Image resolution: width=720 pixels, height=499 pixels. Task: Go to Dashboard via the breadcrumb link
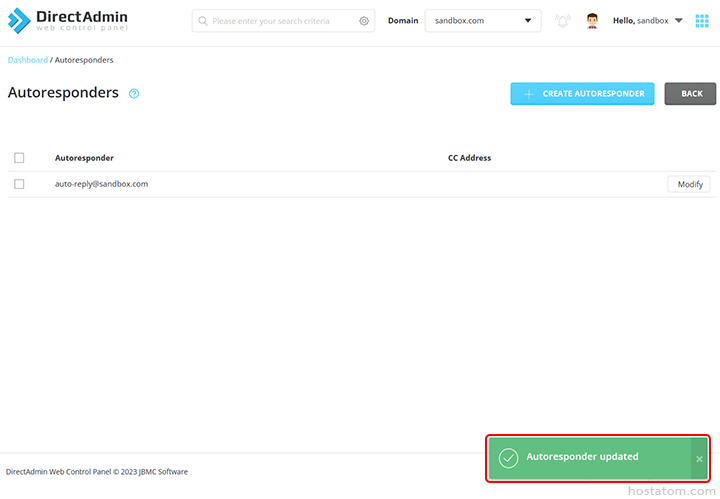[x=28, y=60]
